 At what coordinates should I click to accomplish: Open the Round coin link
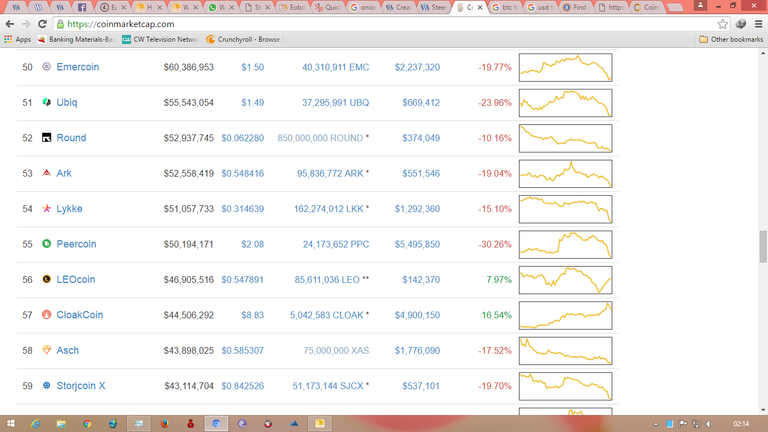pyautogui.click(x=71, y=138)
